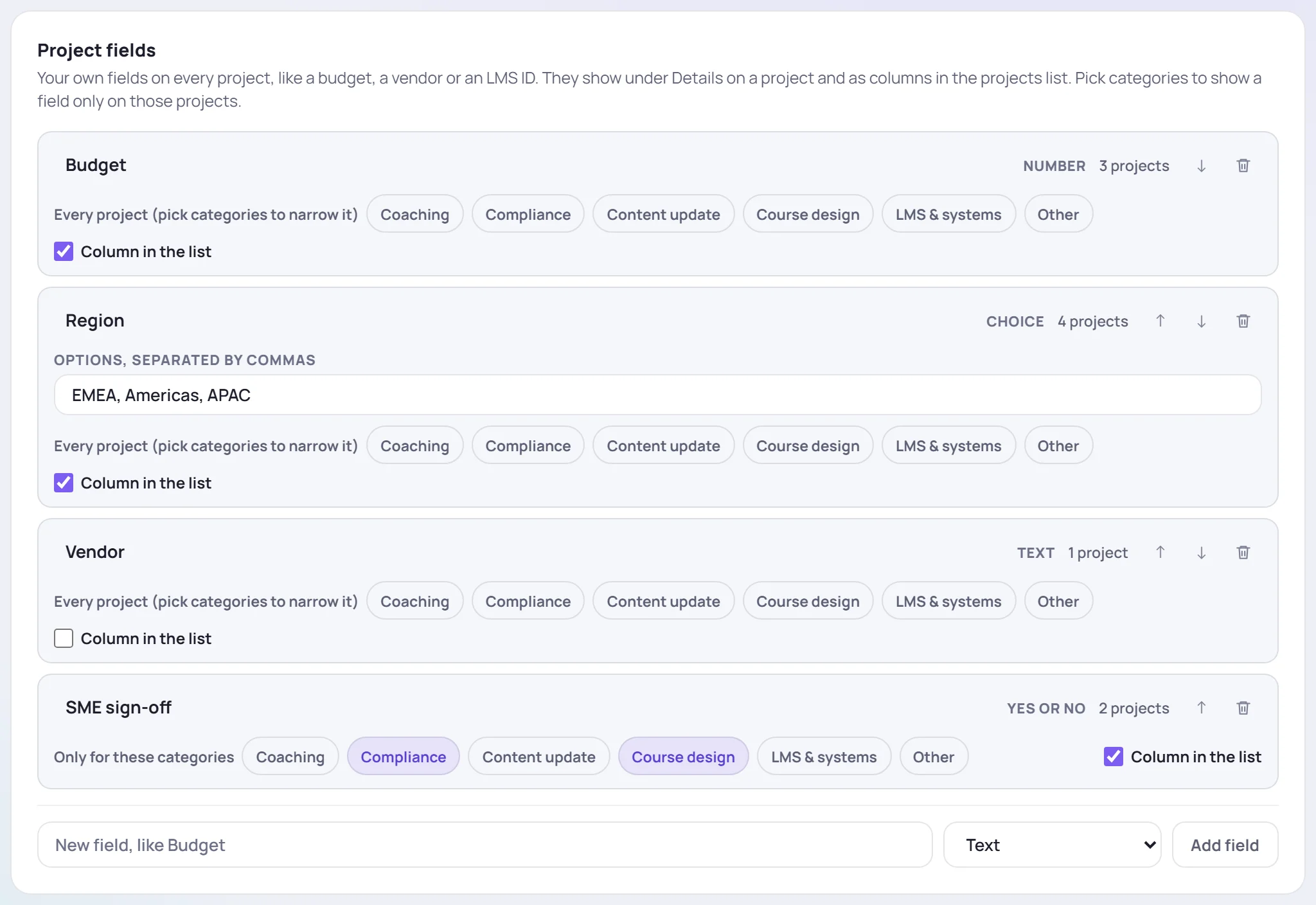Select Other category for Budget
The width and height of the screenshot is (1316, 905).
coord(1058,214)
